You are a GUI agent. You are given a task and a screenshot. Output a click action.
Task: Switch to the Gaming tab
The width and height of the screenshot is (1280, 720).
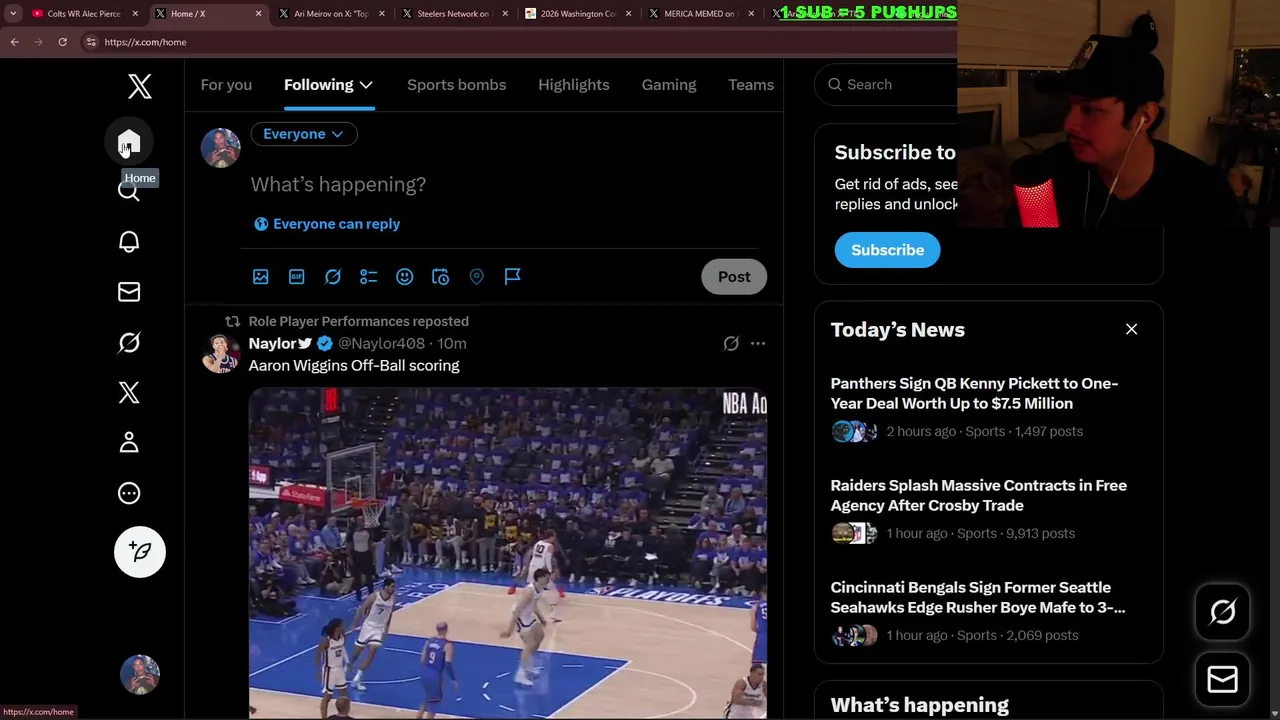pos(669,85)
